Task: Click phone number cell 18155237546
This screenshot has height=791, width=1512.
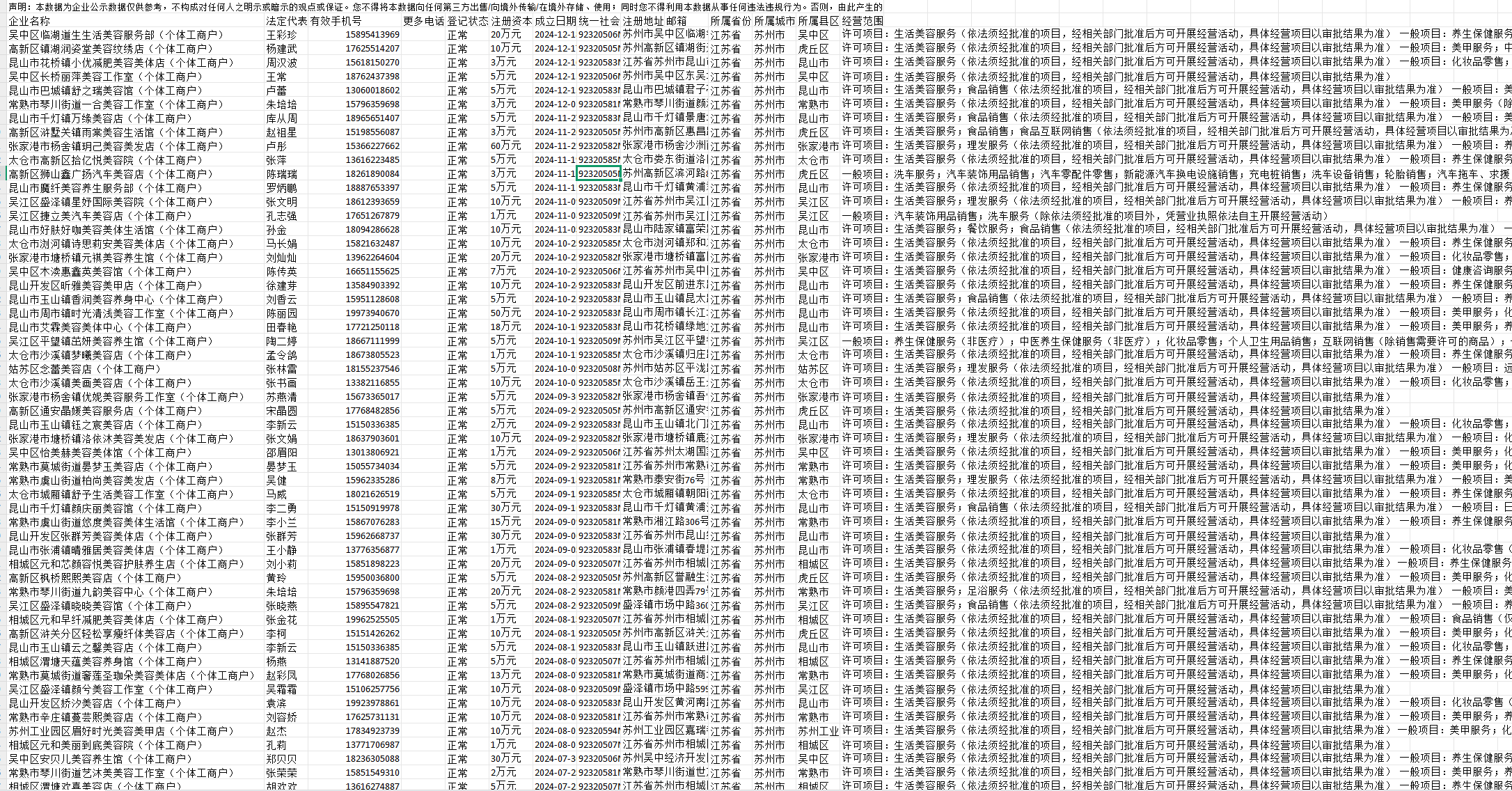Action: coord(372,369)
